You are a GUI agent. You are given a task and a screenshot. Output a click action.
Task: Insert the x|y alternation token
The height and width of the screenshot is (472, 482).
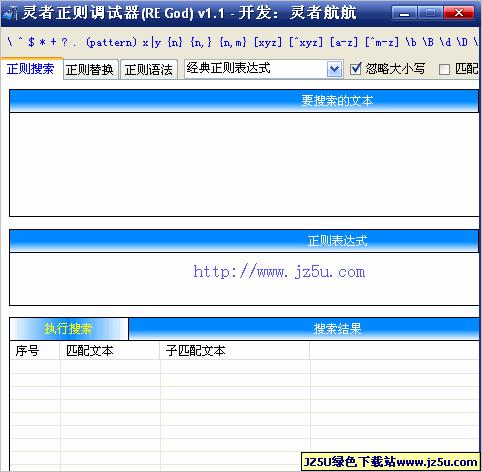(x=152, y=42)
